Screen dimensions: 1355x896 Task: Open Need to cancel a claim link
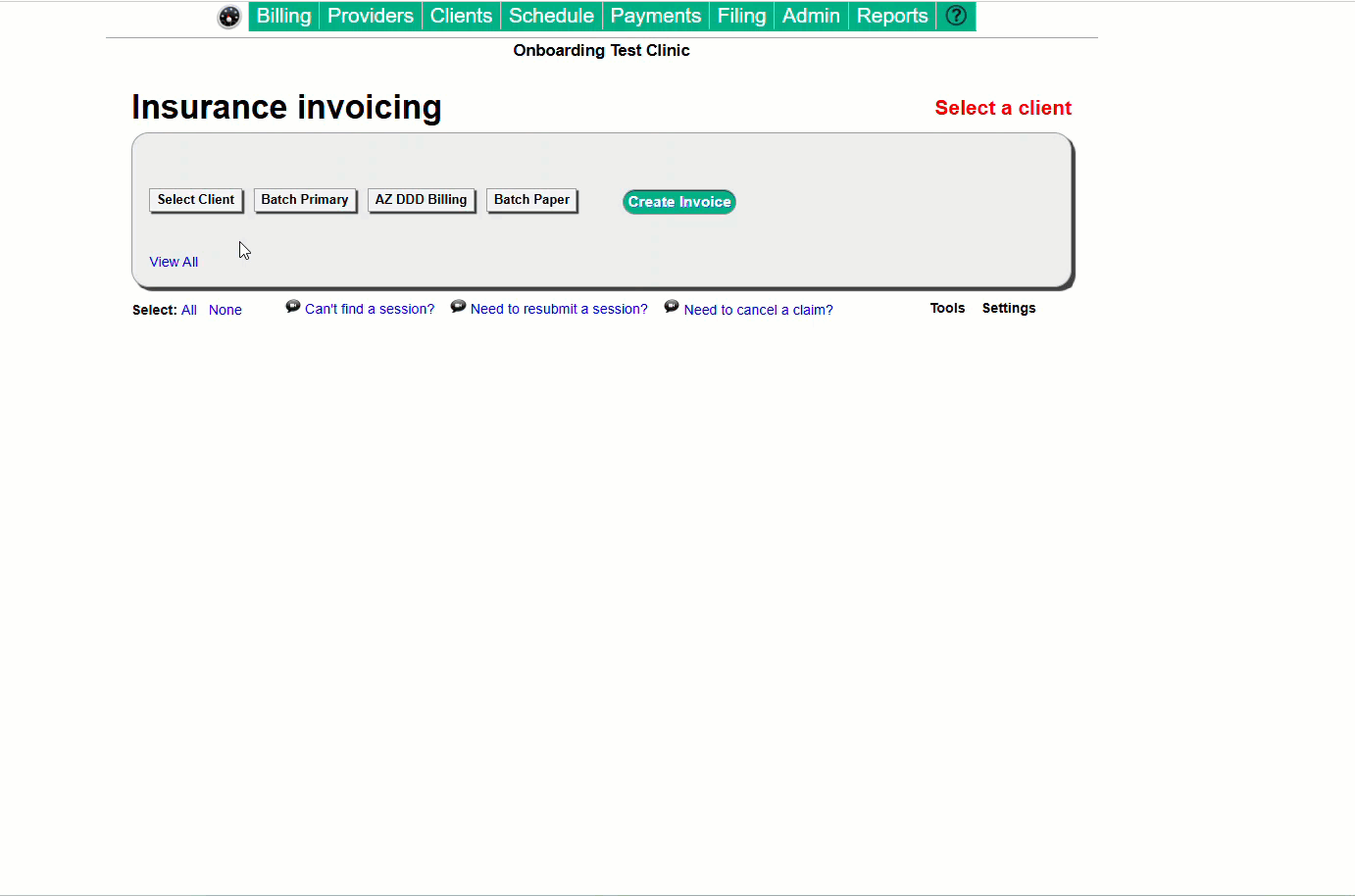[x=758, y=310]
